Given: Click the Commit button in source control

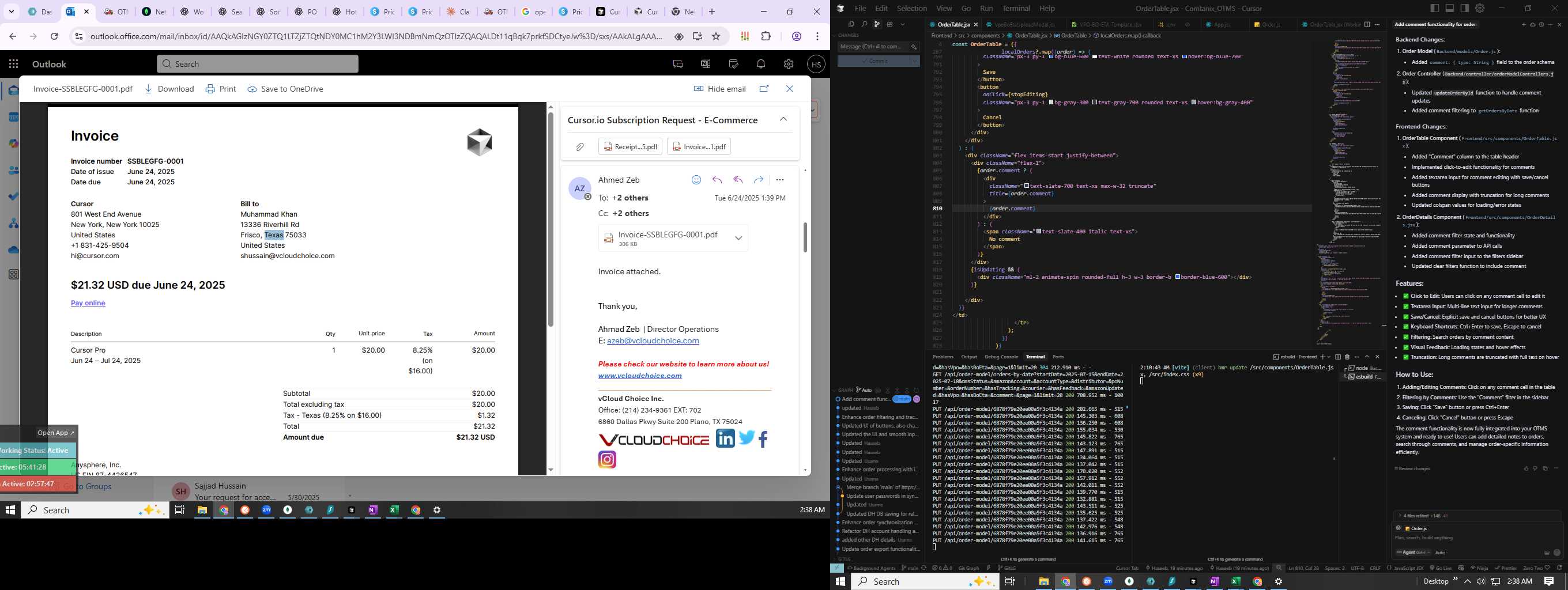Looking at the screenshot, I should coord(873,61).
